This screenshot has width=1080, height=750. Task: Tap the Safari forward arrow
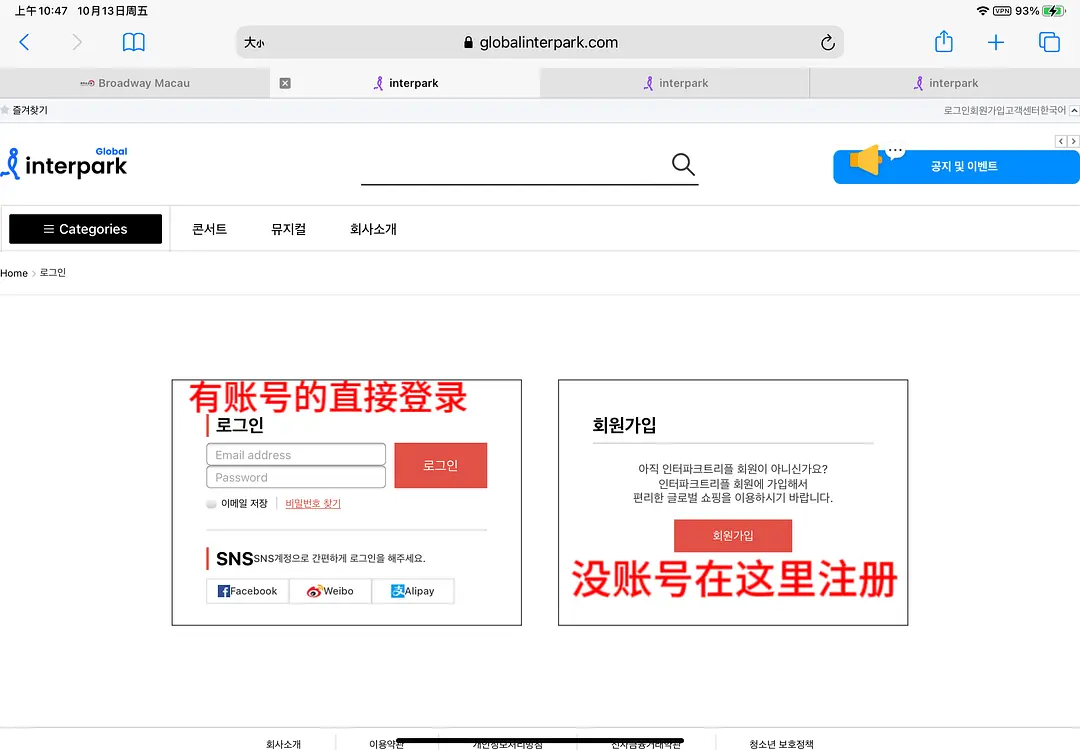click(76, 43)
